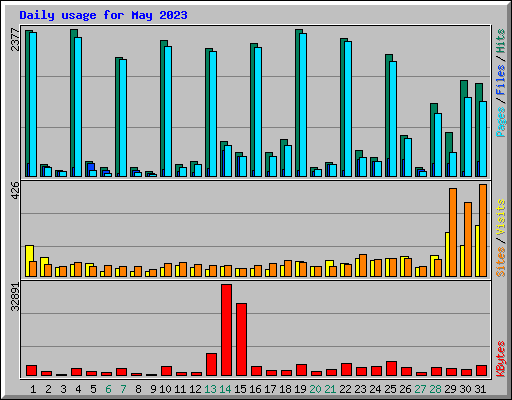Click the Sites legend label
512x400 pixels.
tap(500, 262)
